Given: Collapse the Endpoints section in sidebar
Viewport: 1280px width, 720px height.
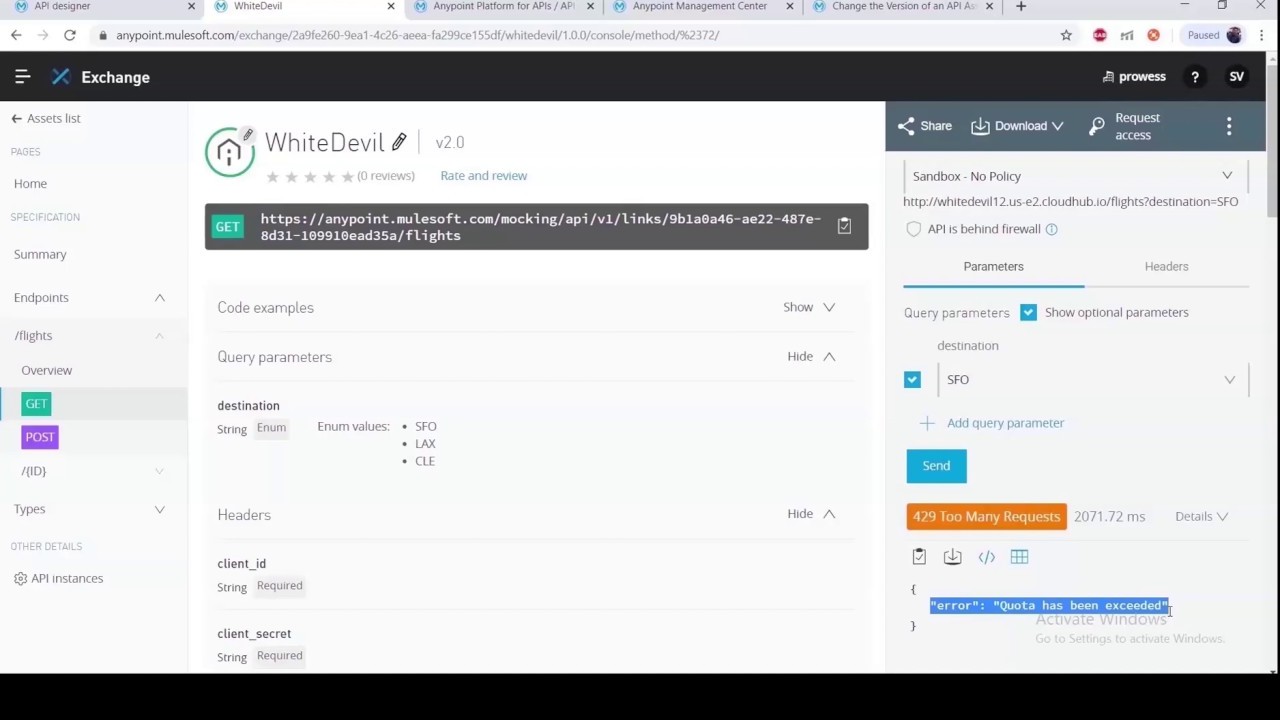Looking at the screenshot, I should coord(159,298).
